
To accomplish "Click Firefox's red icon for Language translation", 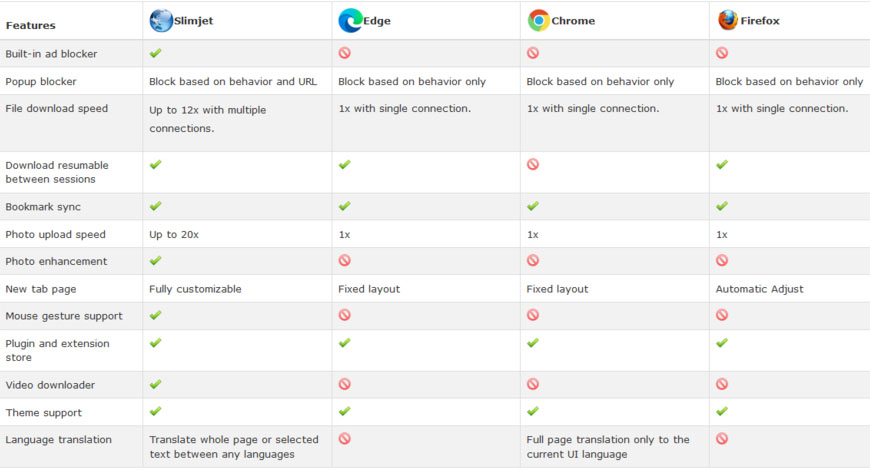I will [x=722, y=439].
